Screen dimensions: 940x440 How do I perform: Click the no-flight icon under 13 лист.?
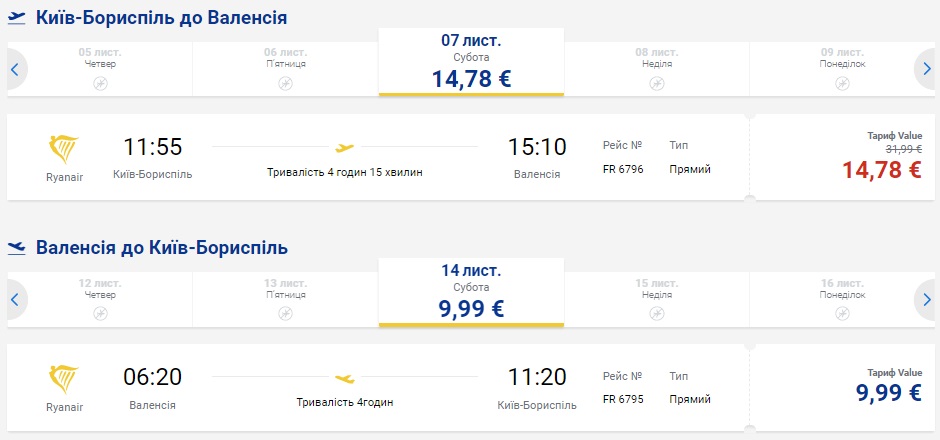coord(285,313)
